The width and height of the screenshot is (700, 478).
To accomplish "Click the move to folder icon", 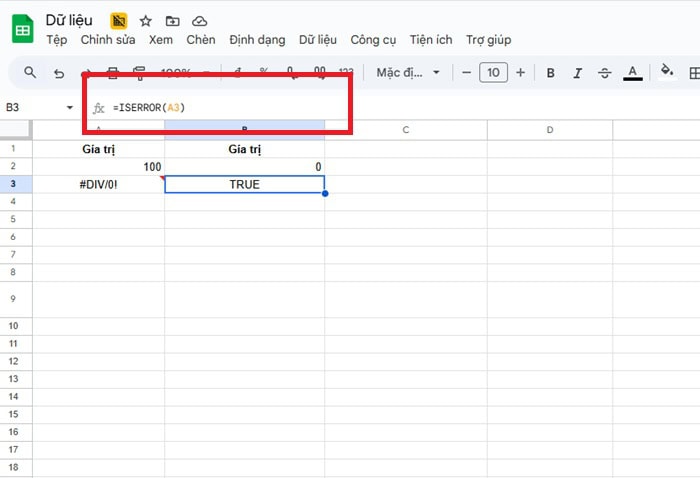I will [173, 21].
